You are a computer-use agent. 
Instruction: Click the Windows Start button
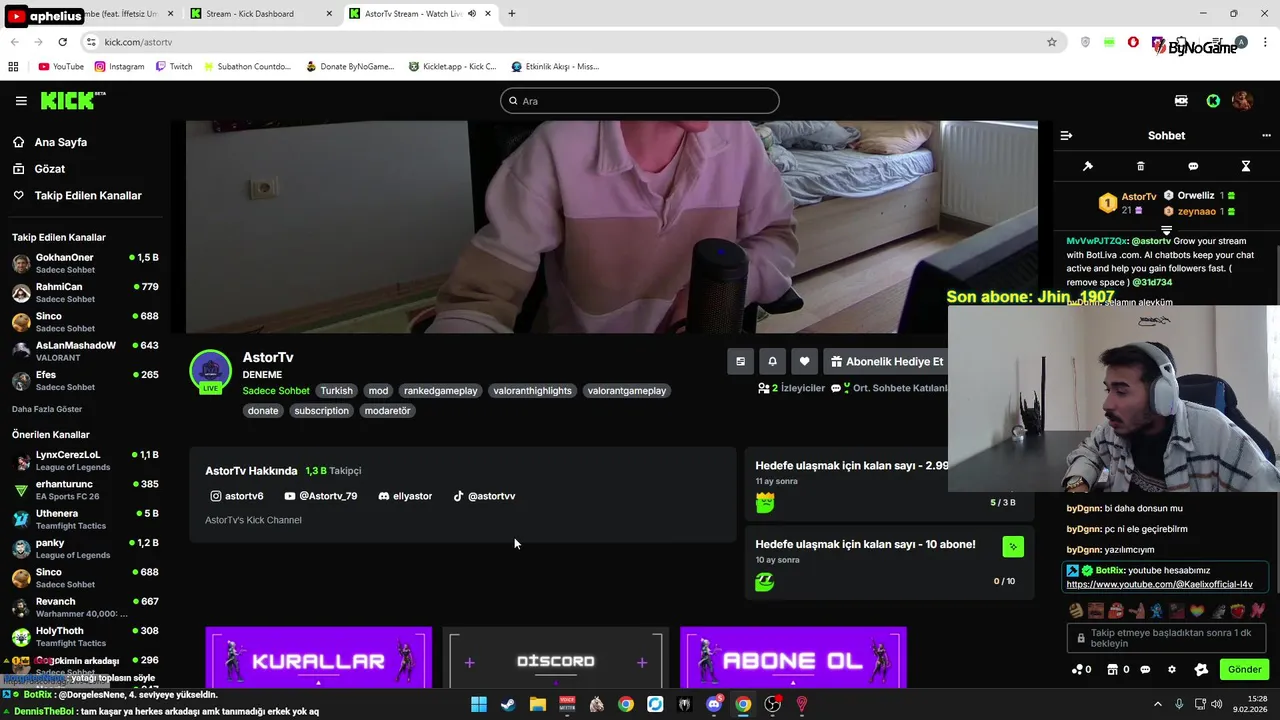(x=479, y=704)
